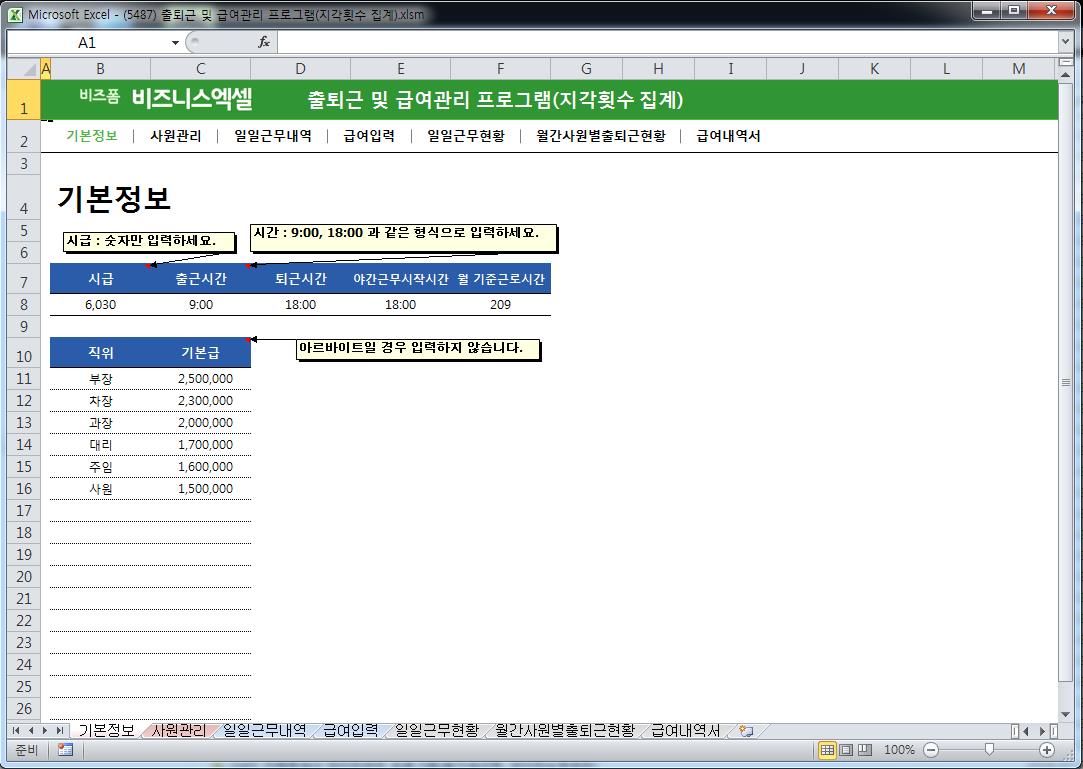Viewport: 1083px width, 769px height.
Task: Click the Name Box showing A1
Action: [88, 43]
